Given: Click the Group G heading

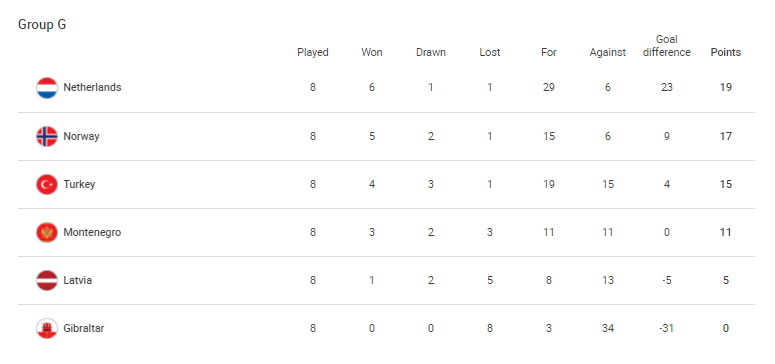Looking at the screenshot, I should 42,25.
